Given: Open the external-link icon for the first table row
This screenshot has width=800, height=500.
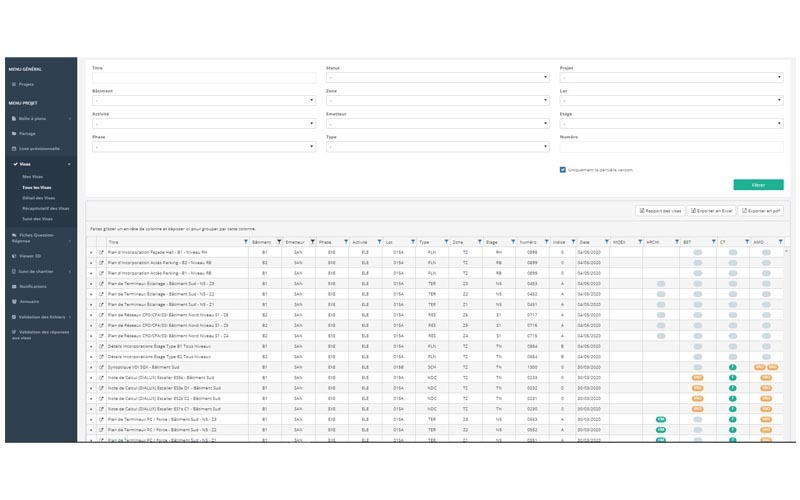Looking at the screenshot, I should [100, 253].
